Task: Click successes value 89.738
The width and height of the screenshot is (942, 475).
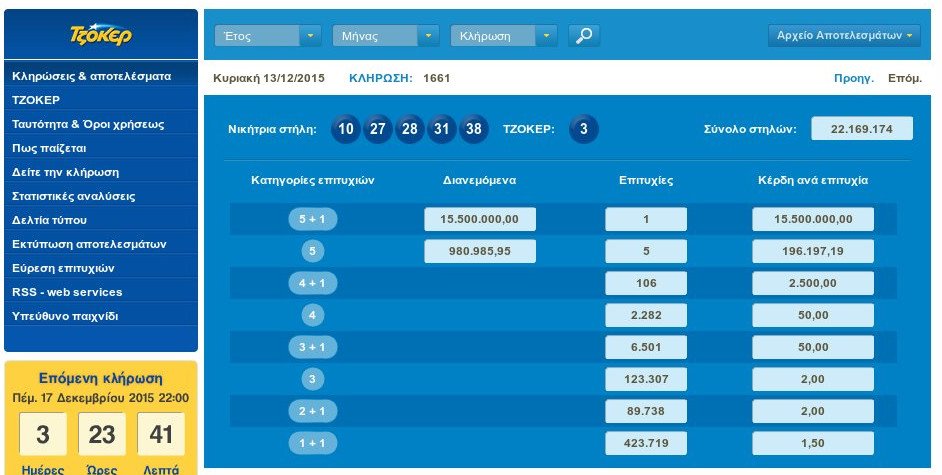Action: 646,411
